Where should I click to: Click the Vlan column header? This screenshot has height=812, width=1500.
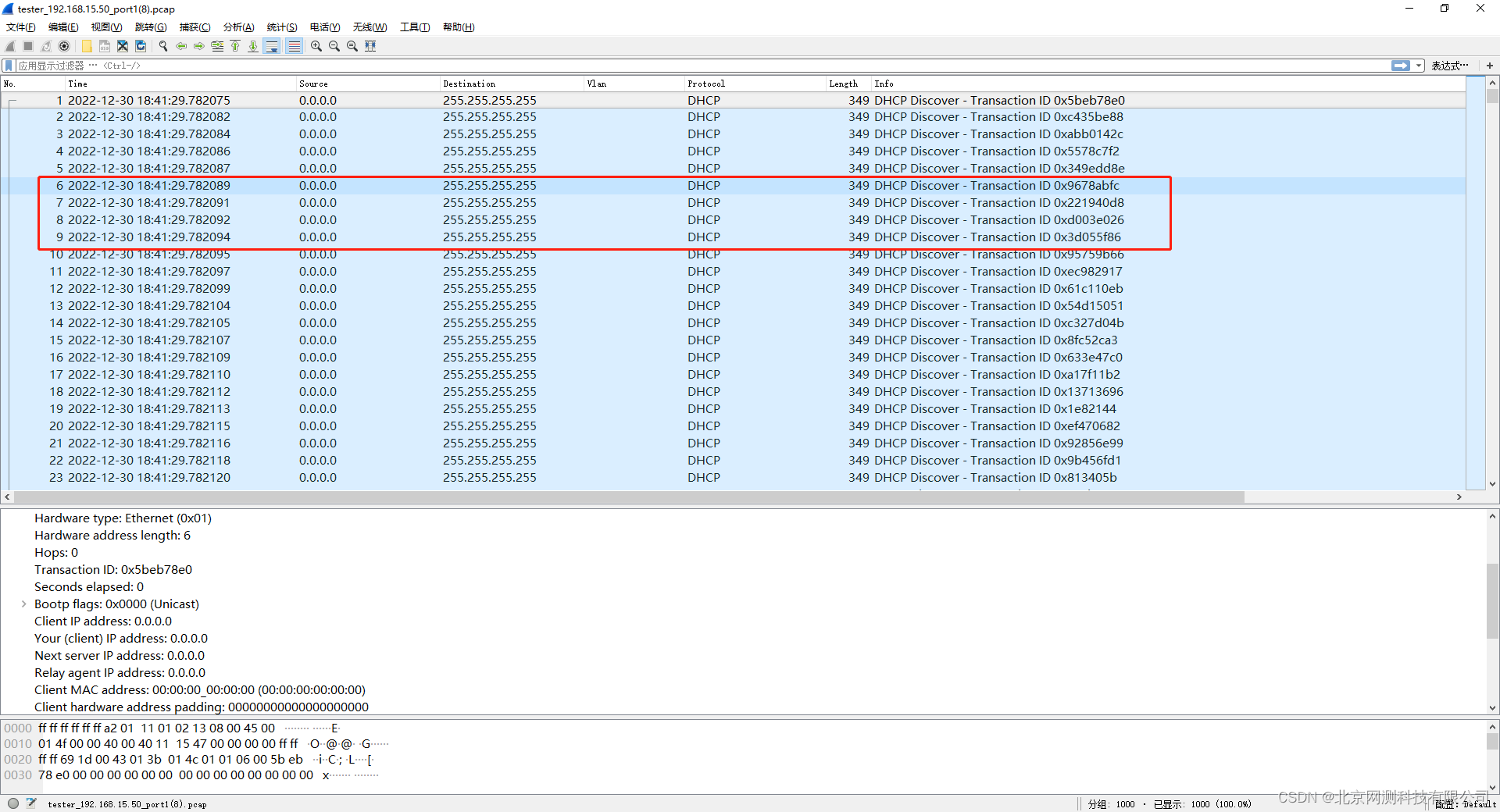point(634,84)
